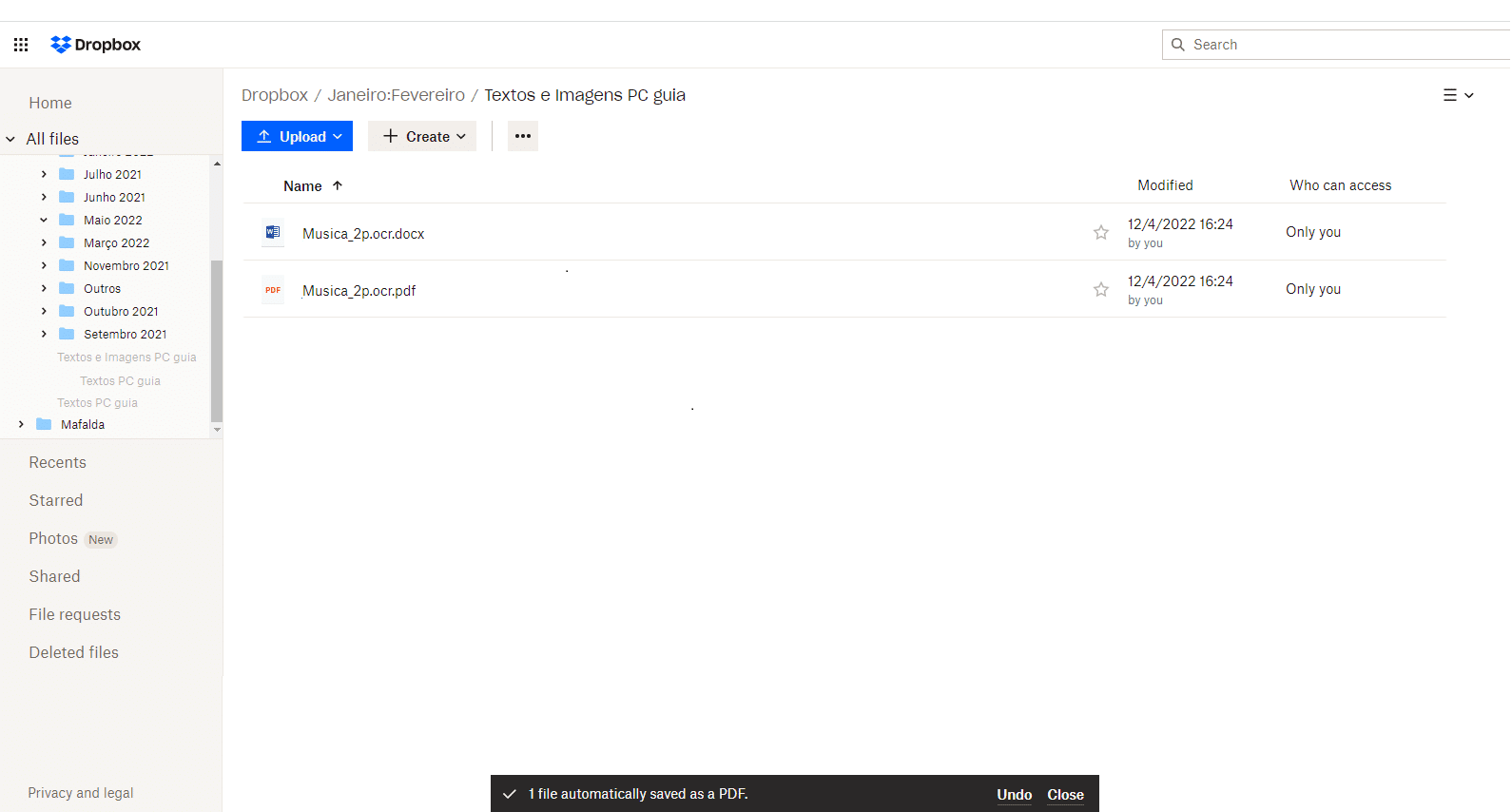Click Only you for Musica_2p.ocr.pdf
Viewport: 1512px width, 812px height.
1313,289
